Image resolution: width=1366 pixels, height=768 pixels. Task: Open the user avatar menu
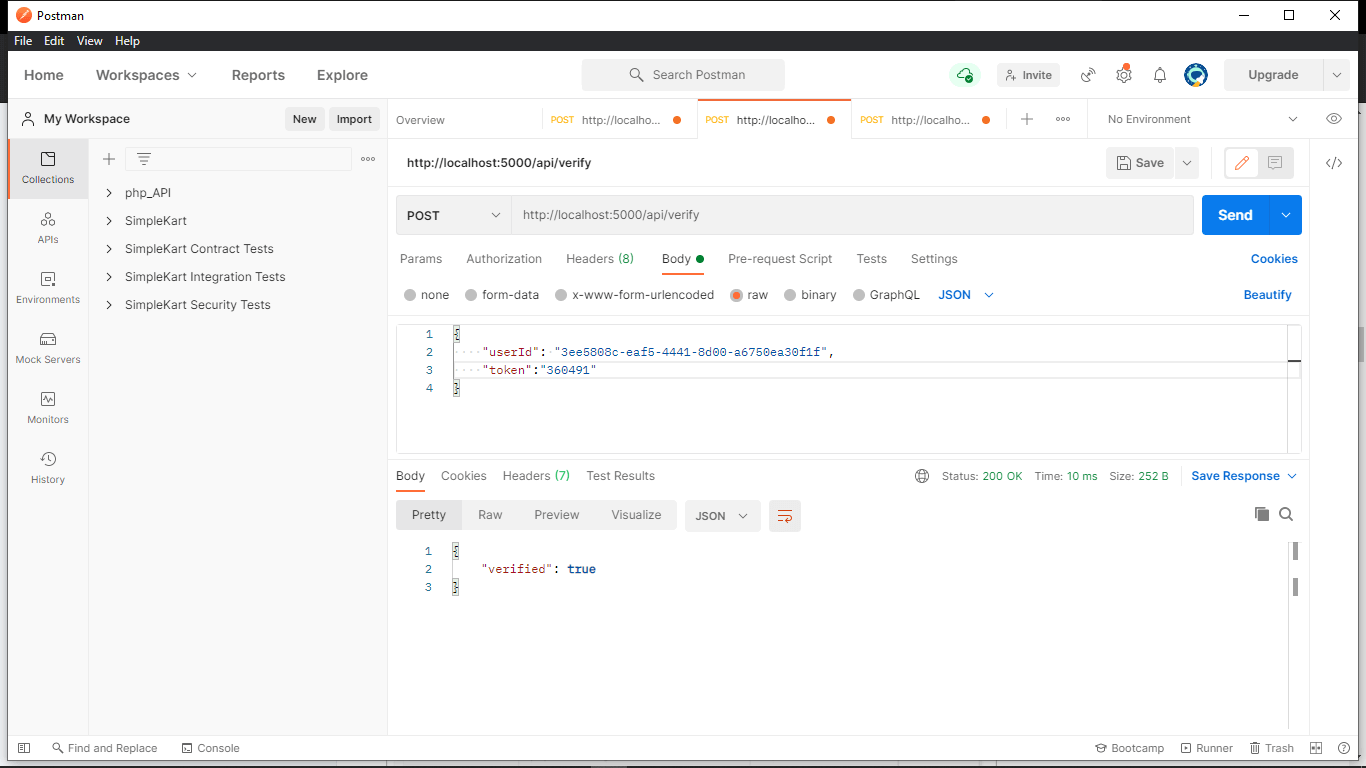[1196, 75]
